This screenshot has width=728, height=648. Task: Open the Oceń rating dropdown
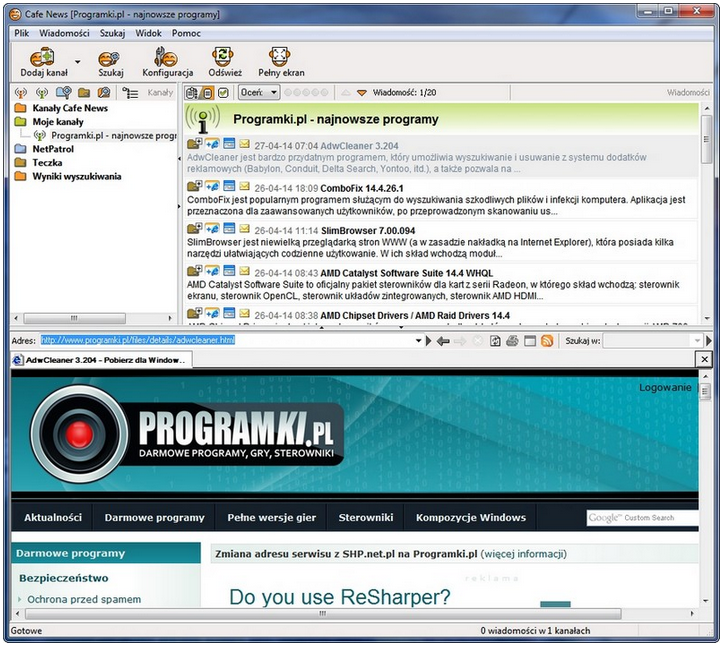coord(259,92)
